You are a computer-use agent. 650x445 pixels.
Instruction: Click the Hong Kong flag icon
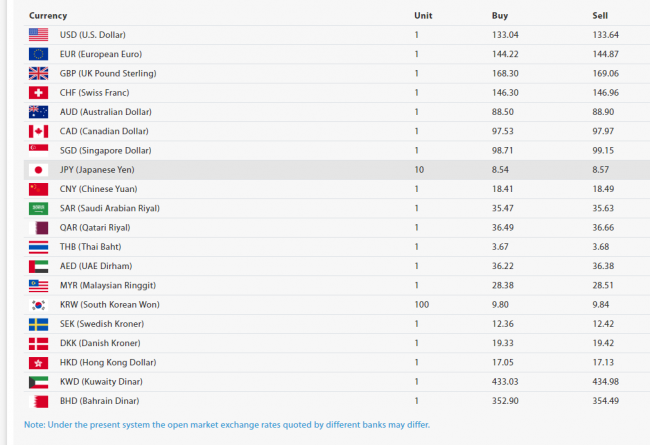pyautogui.click(x=39, y=362)
